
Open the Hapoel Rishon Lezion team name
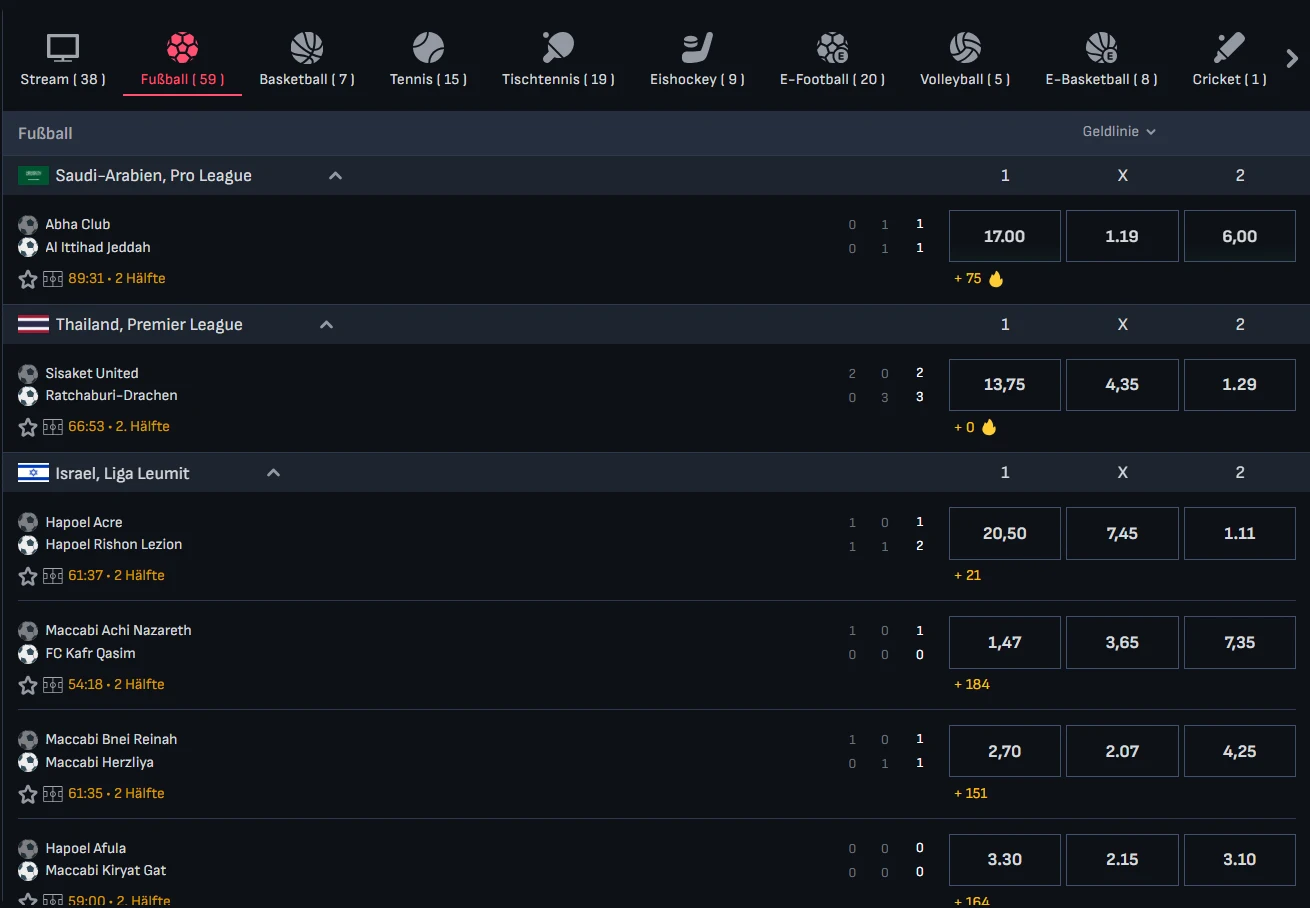(x=114, y=545)
